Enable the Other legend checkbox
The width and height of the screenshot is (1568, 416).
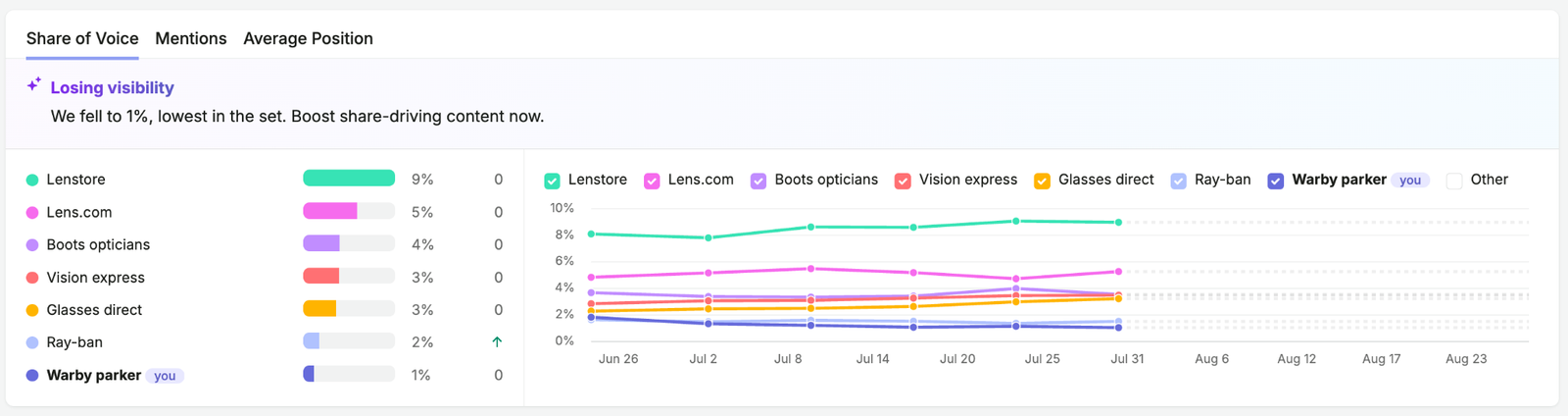click(x=1454, y=181)
